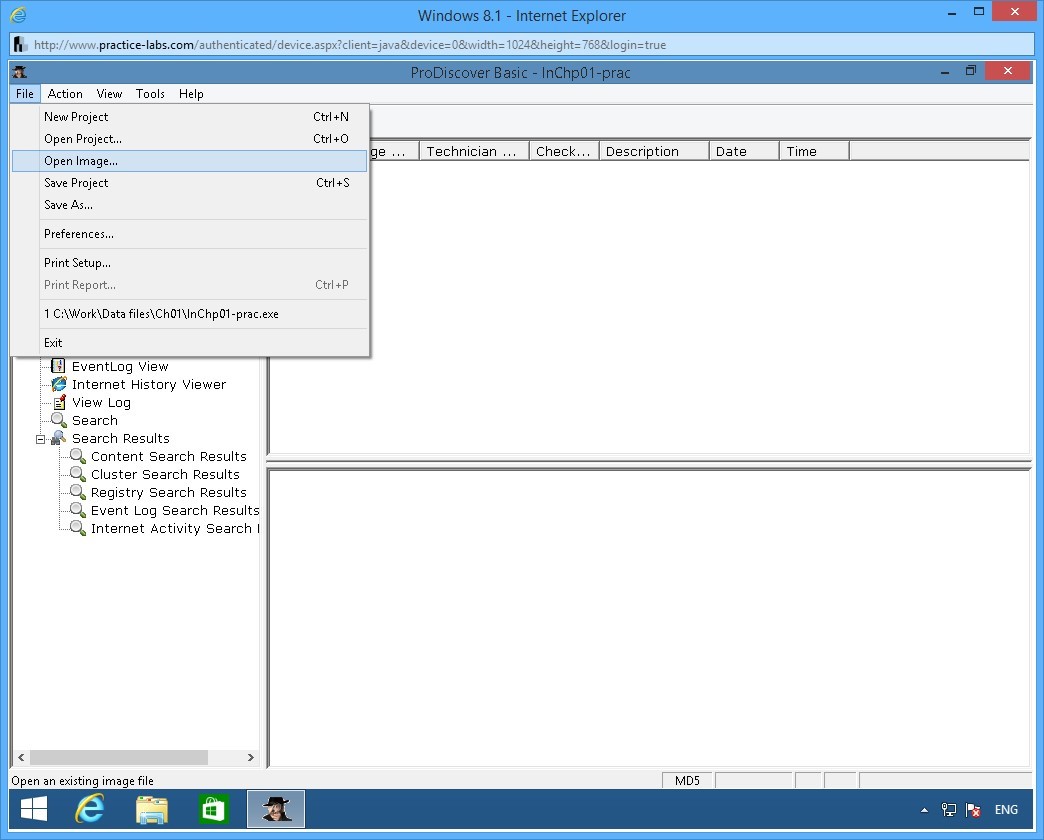Screen dimensions: 1044x840
Task: Choose Print Setup... menu entry
Action: 190,262
